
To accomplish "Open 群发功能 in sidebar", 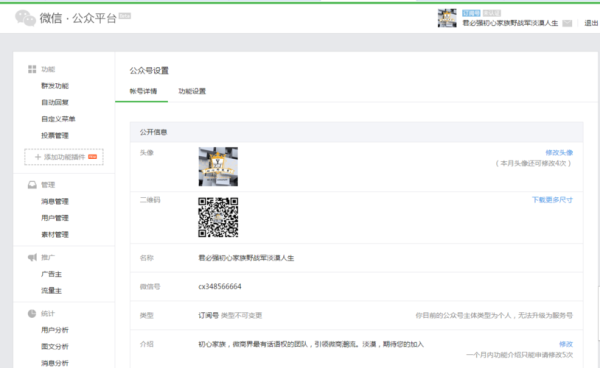I will tap(55, 86).
